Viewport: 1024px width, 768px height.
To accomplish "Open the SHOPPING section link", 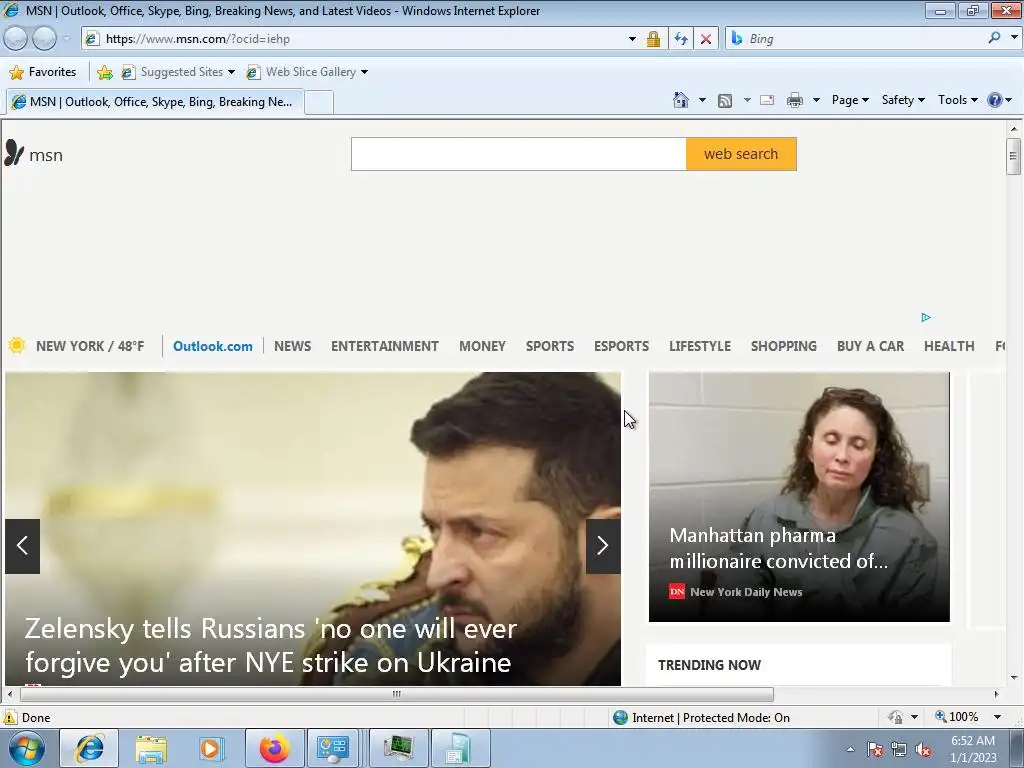I will tap(784, 346).
